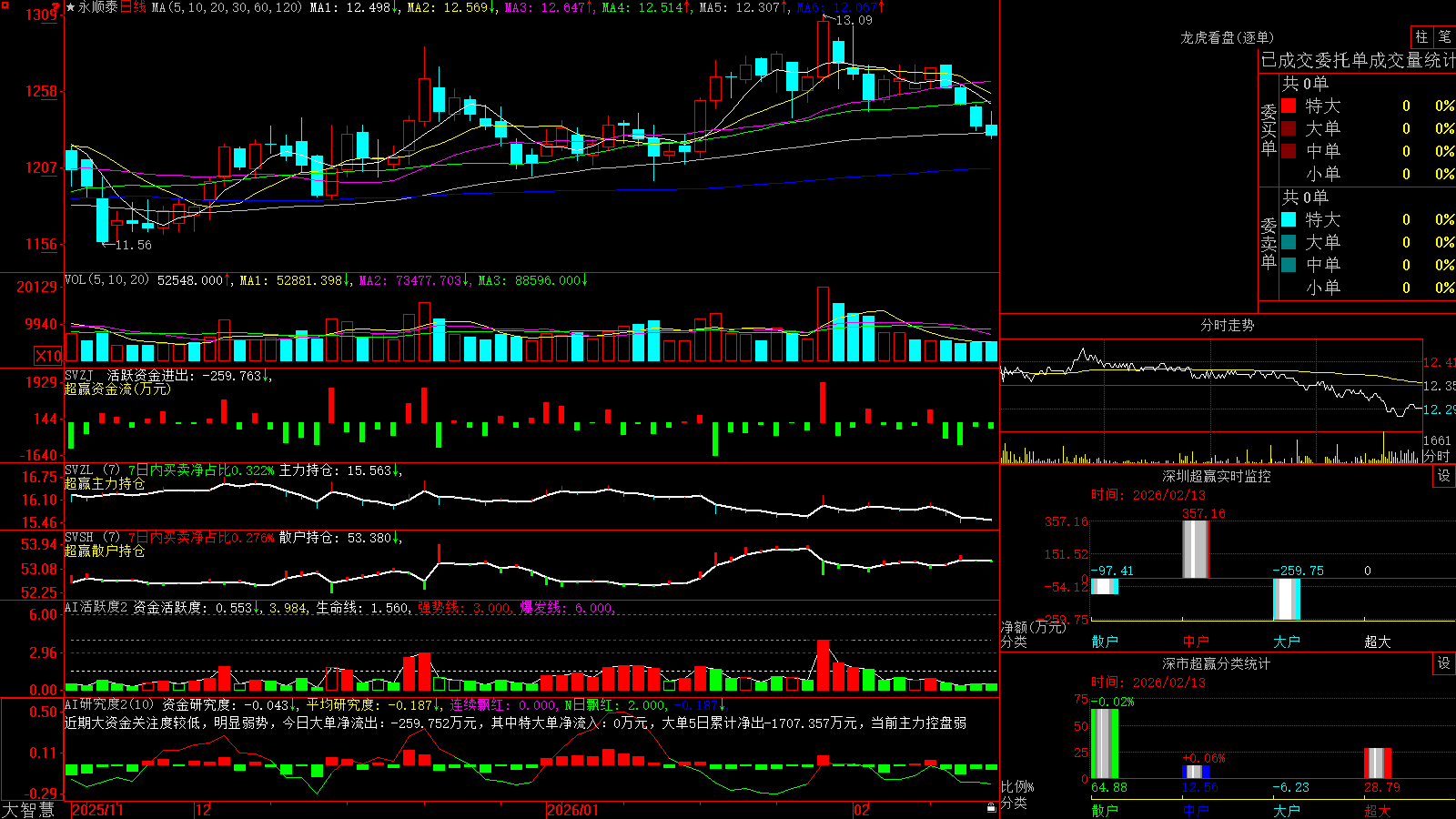Open settings 设 for 深圳超赢实时监控
1456x819 pixels.
pyautogui.click(x=1444, y=476)
